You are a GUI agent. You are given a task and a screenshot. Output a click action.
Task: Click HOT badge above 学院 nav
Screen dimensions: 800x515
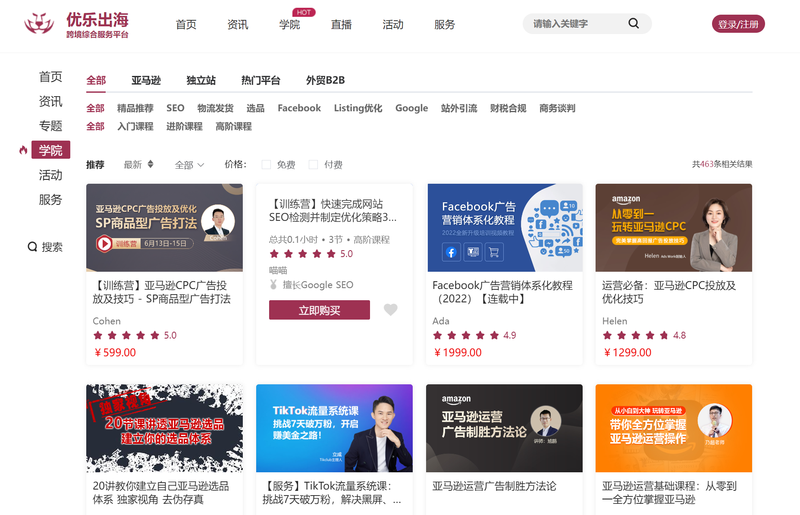pyautogui.click(x=304, y=12)
